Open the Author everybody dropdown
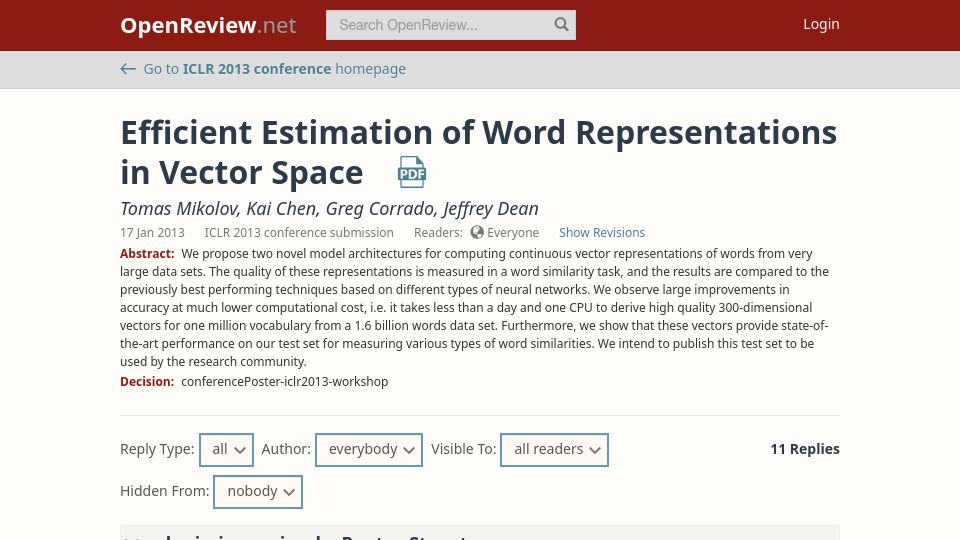The width and height of the screenshot is (960, 540). tap(369, 449)
